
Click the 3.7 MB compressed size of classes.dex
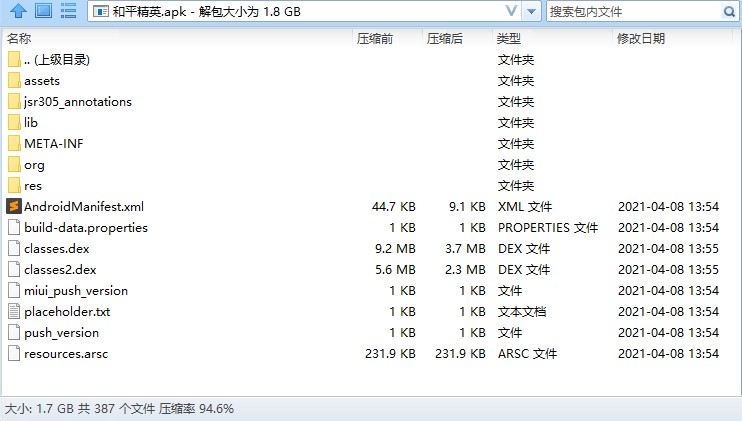tap(465, 248)
